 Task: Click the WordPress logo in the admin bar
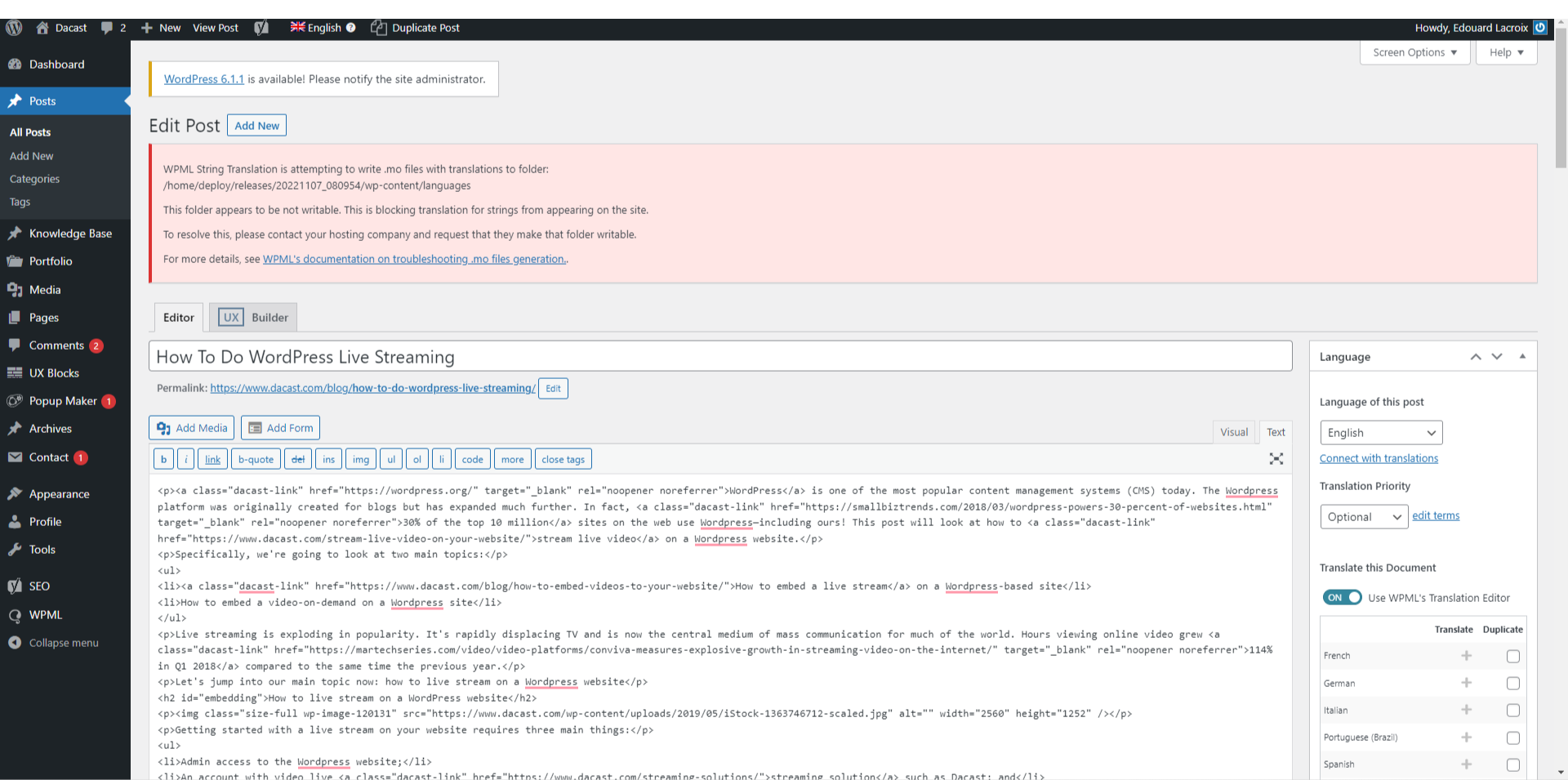click(13, 27)
